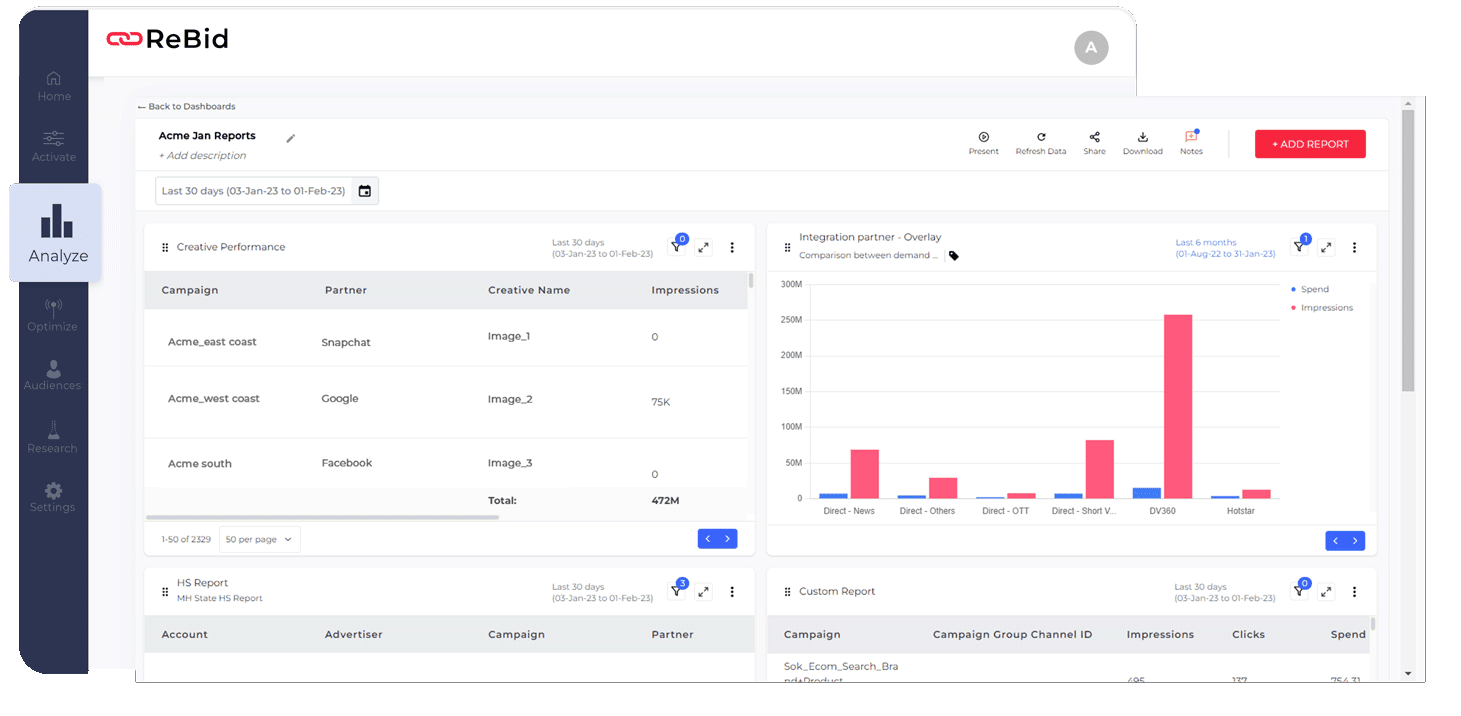Click the horizontal scrollbar in Creative Performance
The width and height of the screenshot is (1461, 716).
tap(322, 517)
